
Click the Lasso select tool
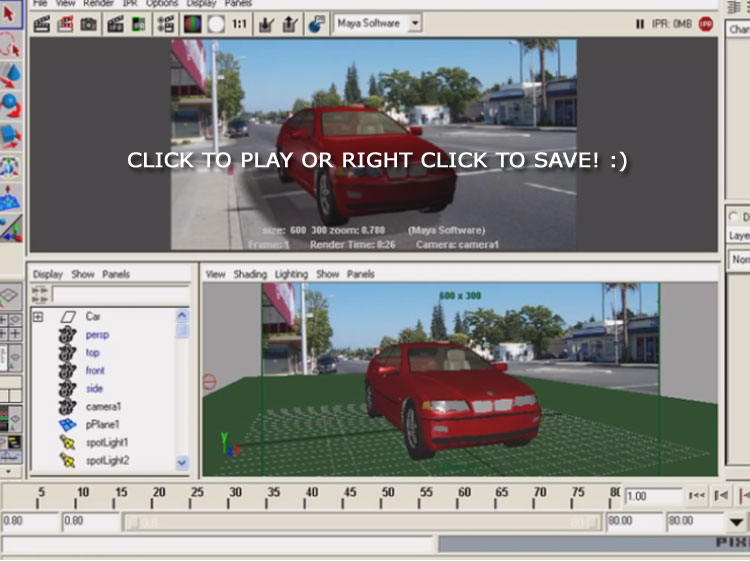click(x=11, y=45)
